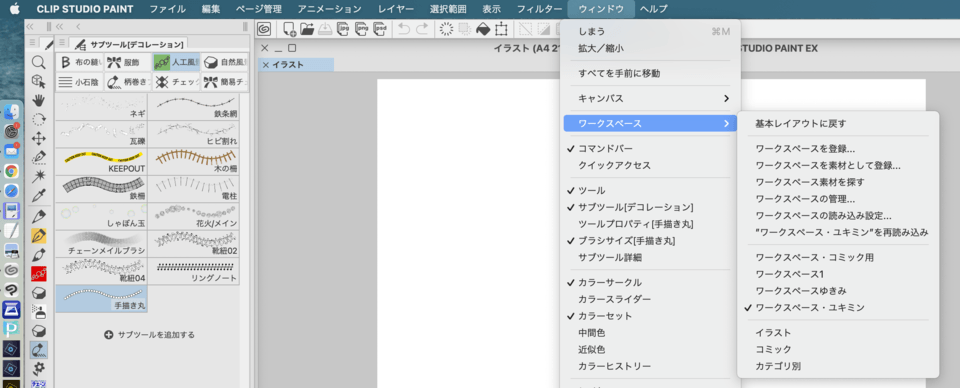Expand the ワークスペース submenu item

(651, 124)
